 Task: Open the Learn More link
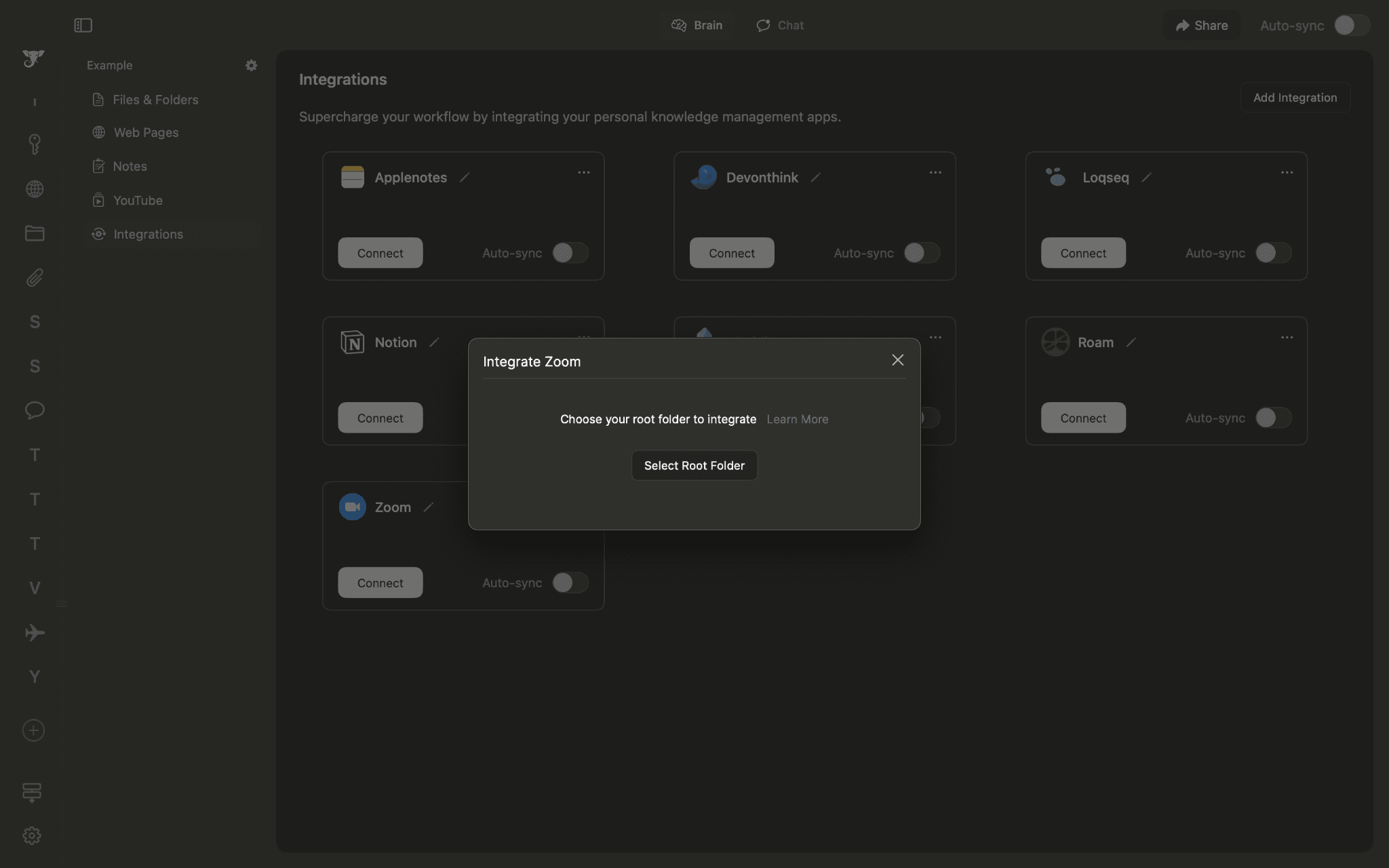tap(797, 419)
